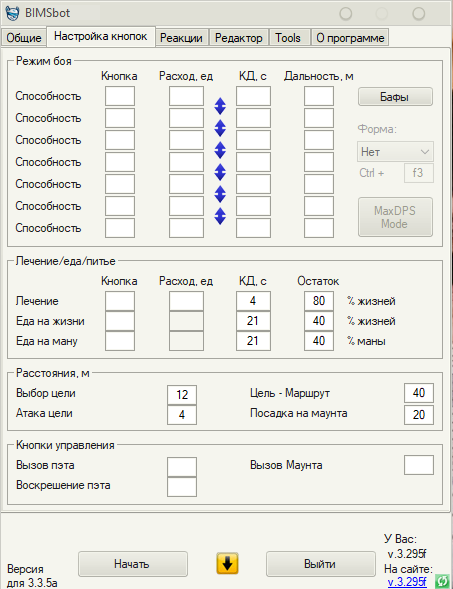This screenshot has width=453, height=589.
Task: Click the Ctrl + f3 key field
Action: click(419, 173)
